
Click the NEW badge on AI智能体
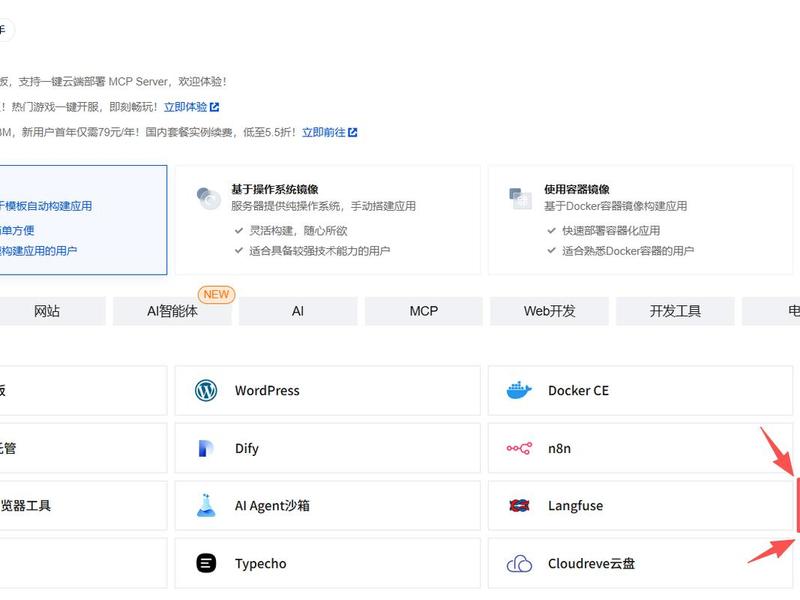coord(216,294)
